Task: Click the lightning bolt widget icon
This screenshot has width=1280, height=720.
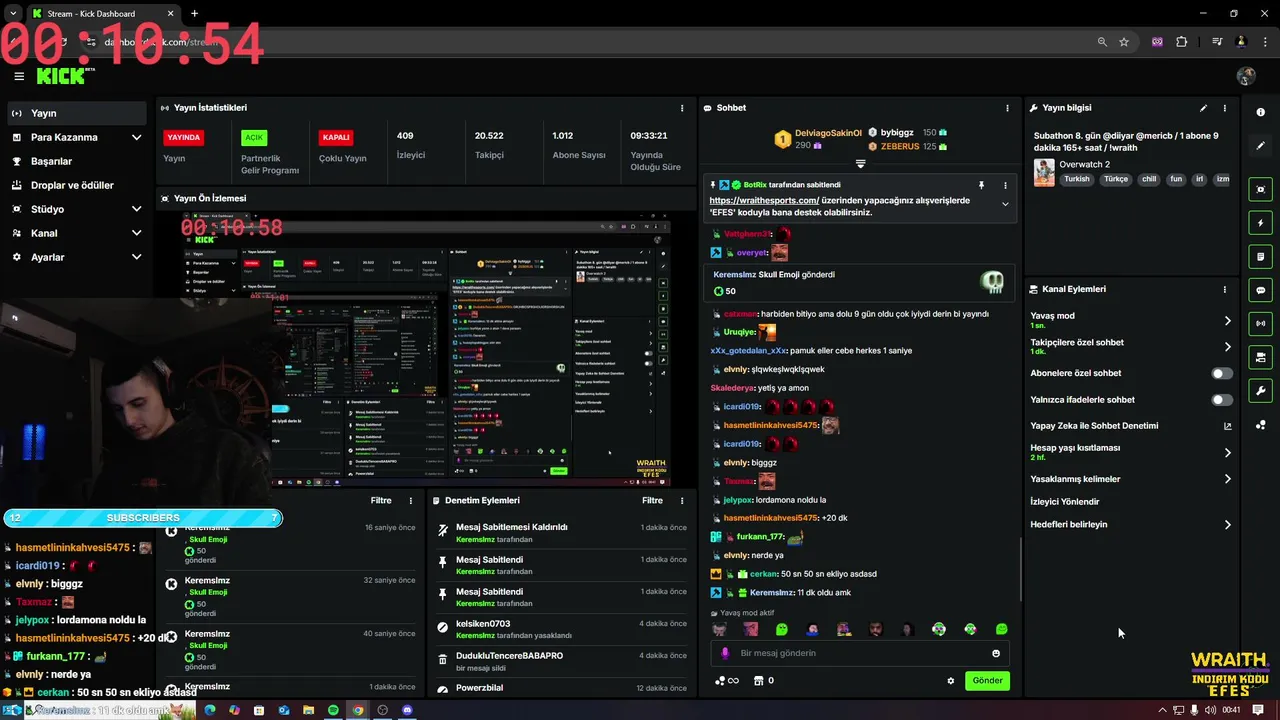Action: [1261, 223]
